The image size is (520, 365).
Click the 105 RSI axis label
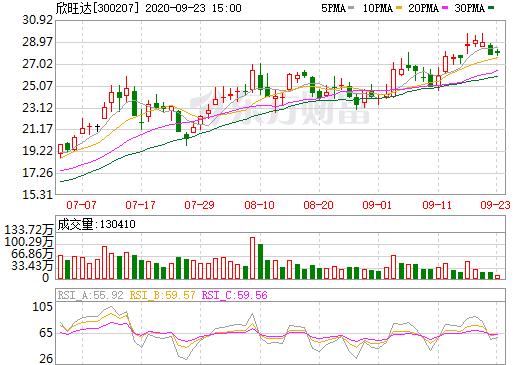click(x=43, y=307)
